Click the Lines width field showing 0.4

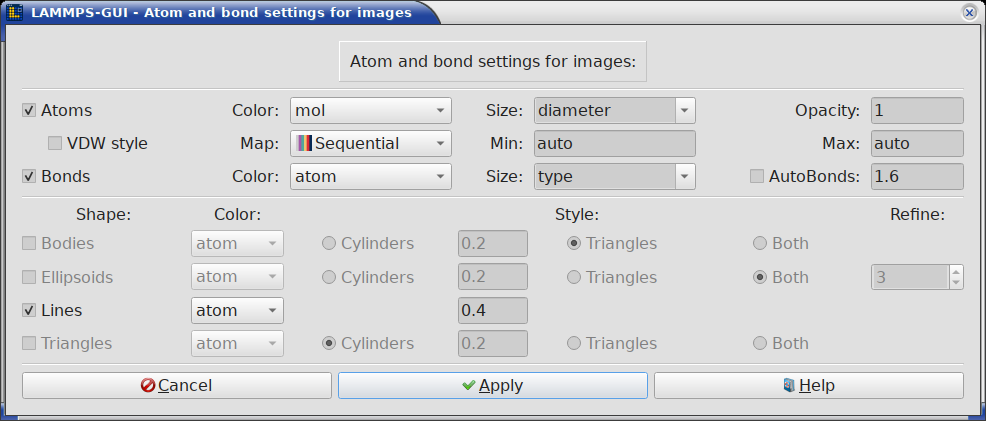point(492,311)
